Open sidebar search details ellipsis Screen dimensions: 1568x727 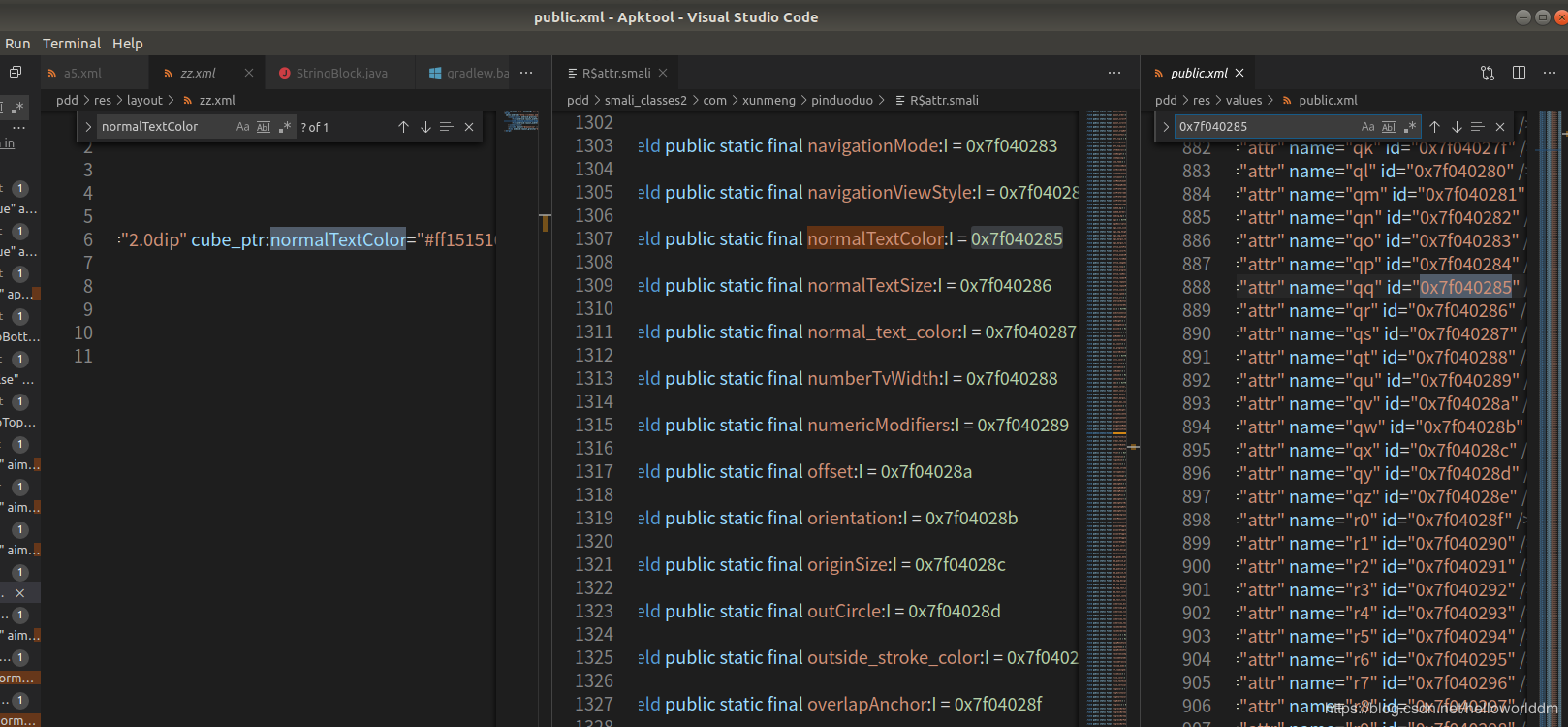click(18, 127)
